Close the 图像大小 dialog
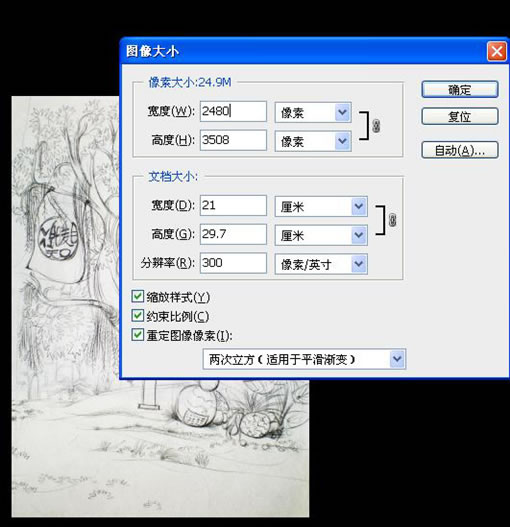Viewport: 510px width, 527px height. [497, 52]
